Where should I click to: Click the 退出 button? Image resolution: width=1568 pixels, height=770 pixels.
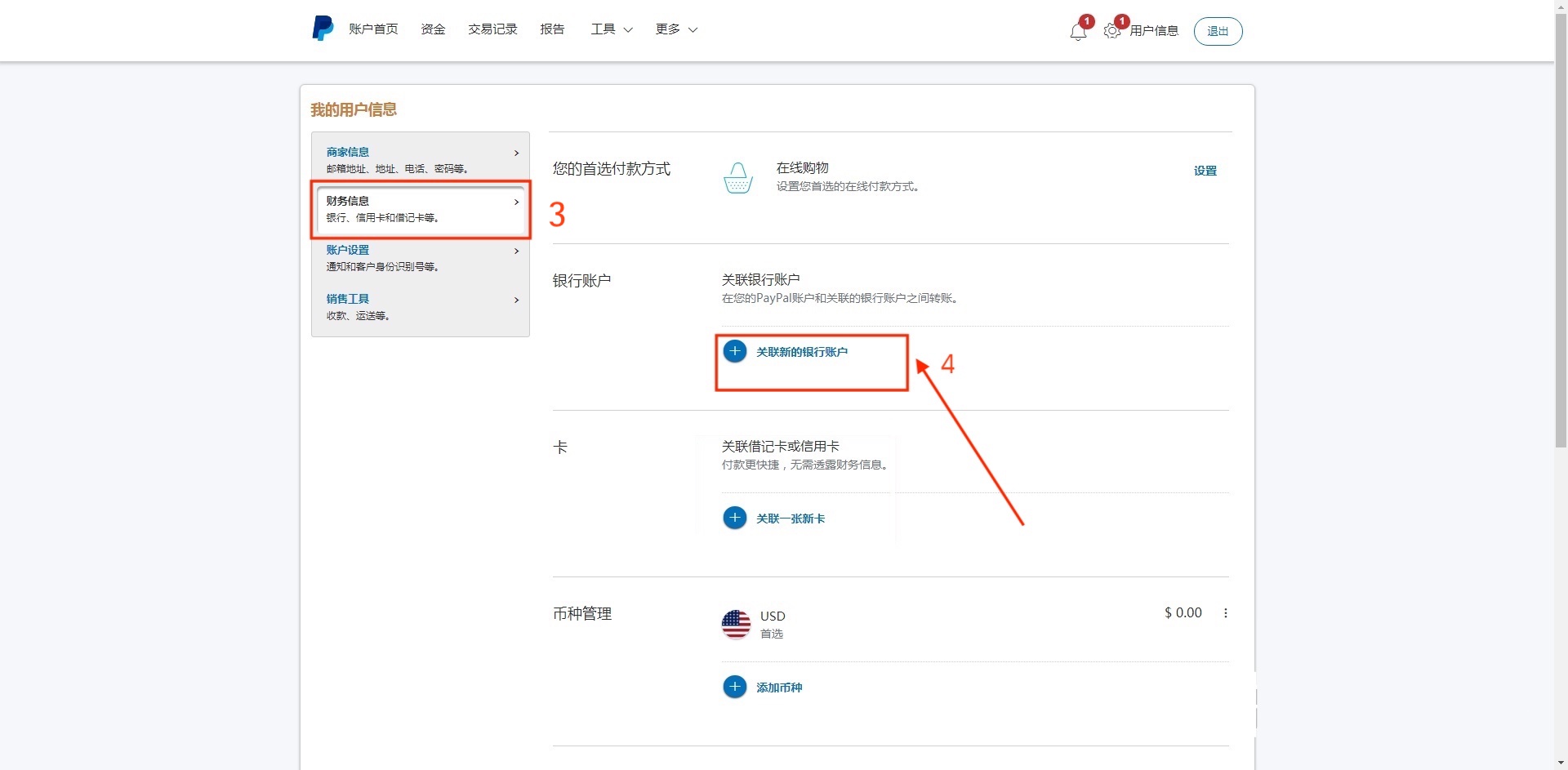1217,31
